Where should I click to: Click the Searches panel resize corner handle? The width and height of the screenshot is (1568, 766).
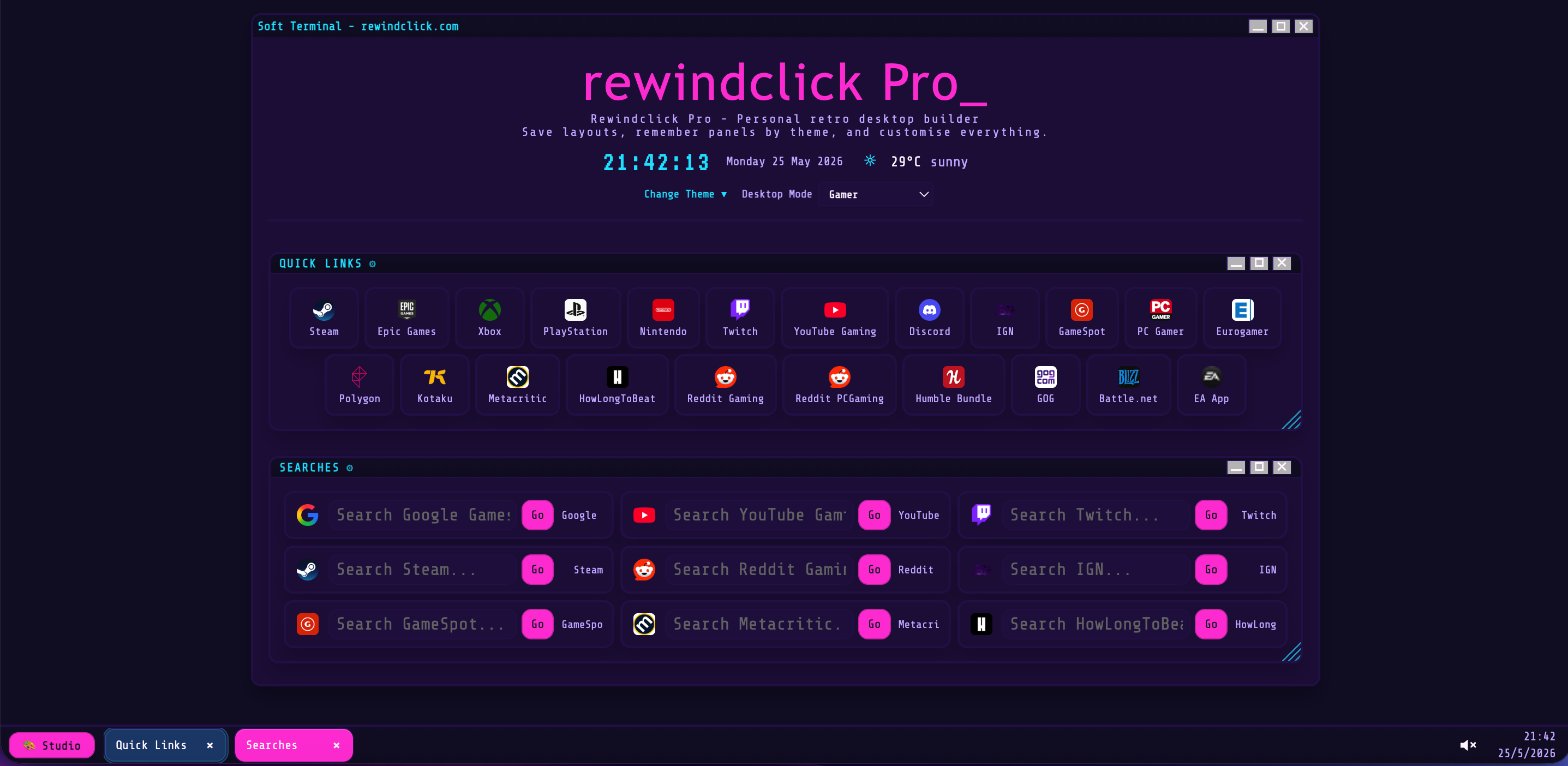click(x=1291, y=651)
